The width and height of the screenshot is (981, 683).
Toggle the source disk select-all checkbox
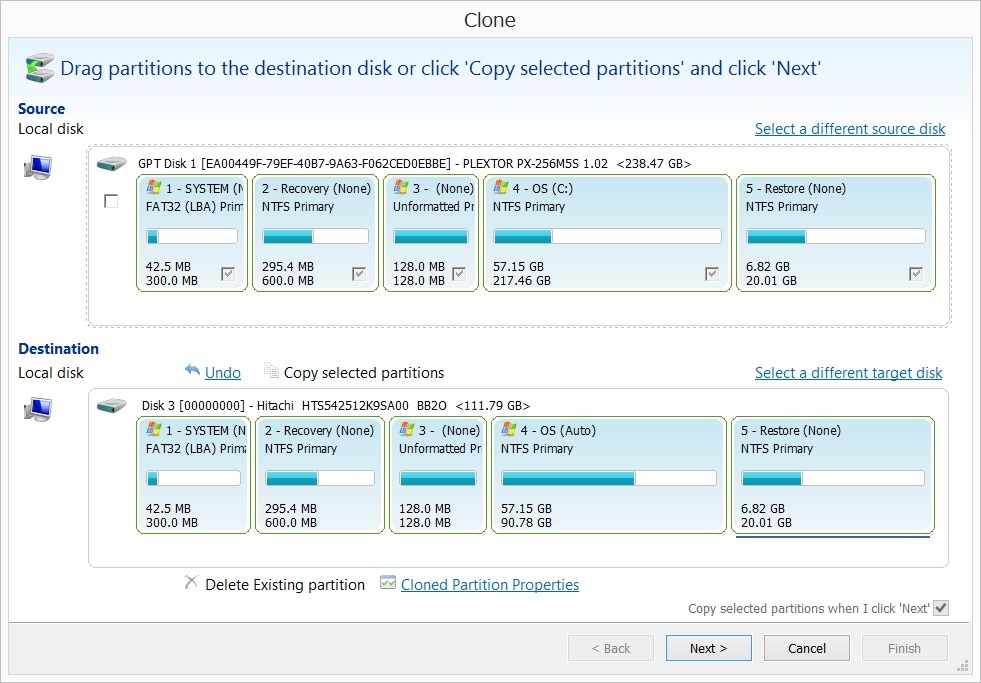click(111, 202)
